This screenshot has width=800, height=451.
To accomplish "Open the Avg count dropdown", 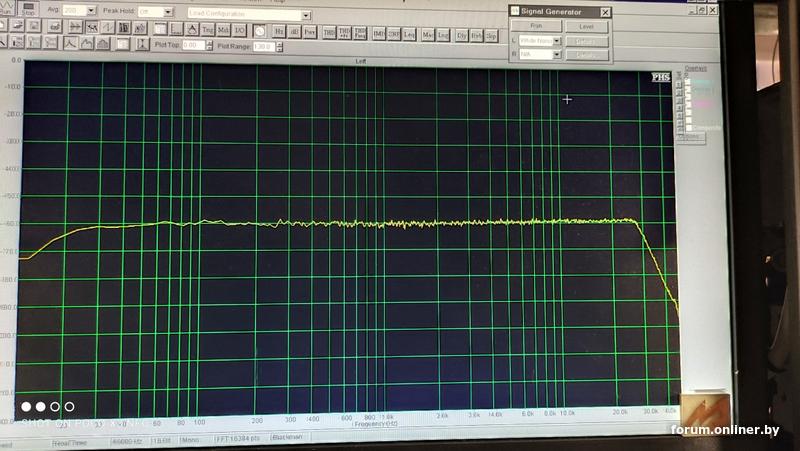I will [x=91, y=11].
